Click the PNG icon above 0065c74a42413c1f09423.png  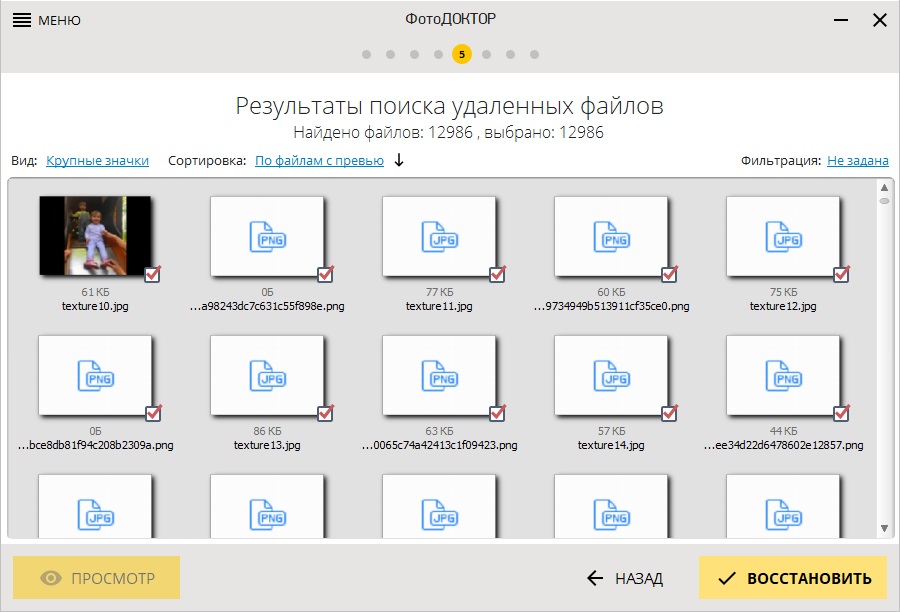pyautogui.click(x=438, y=378)
